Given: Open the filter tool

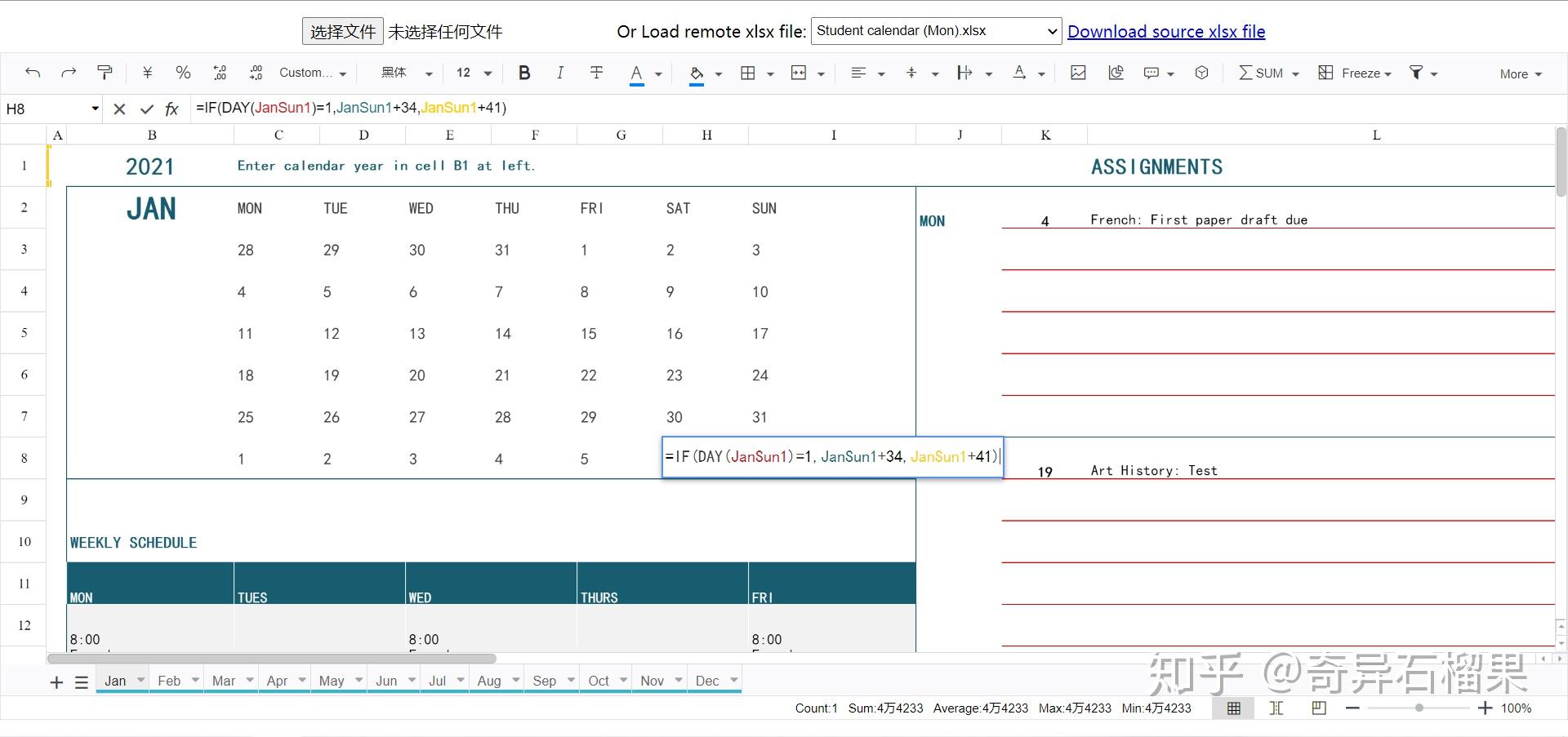Looking at the screenshot, I should (x=1417, y=73).
